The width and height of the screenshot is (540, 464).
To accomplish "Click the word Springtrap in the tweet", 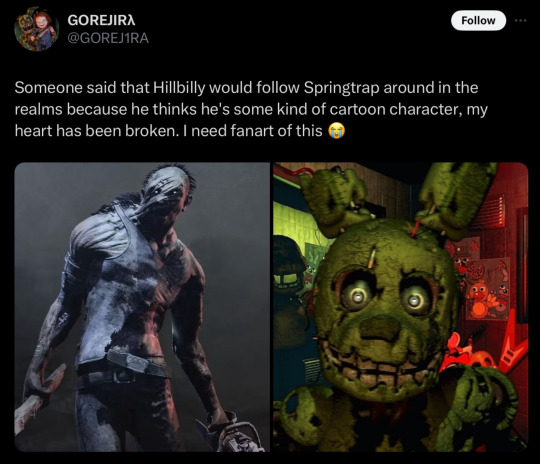I will pyautogui.click(x=341, y=88).
